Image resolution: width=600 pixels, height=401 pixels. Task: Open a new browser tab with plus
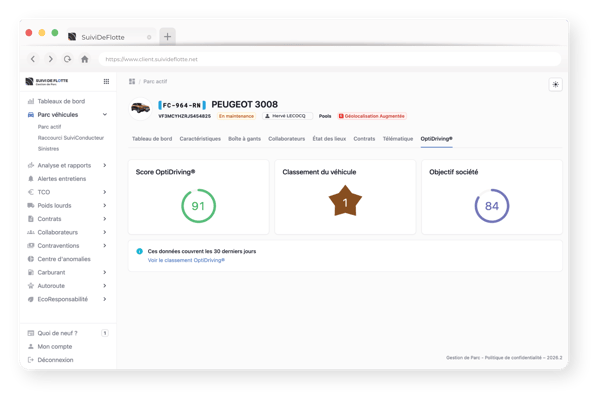point(167,37)
